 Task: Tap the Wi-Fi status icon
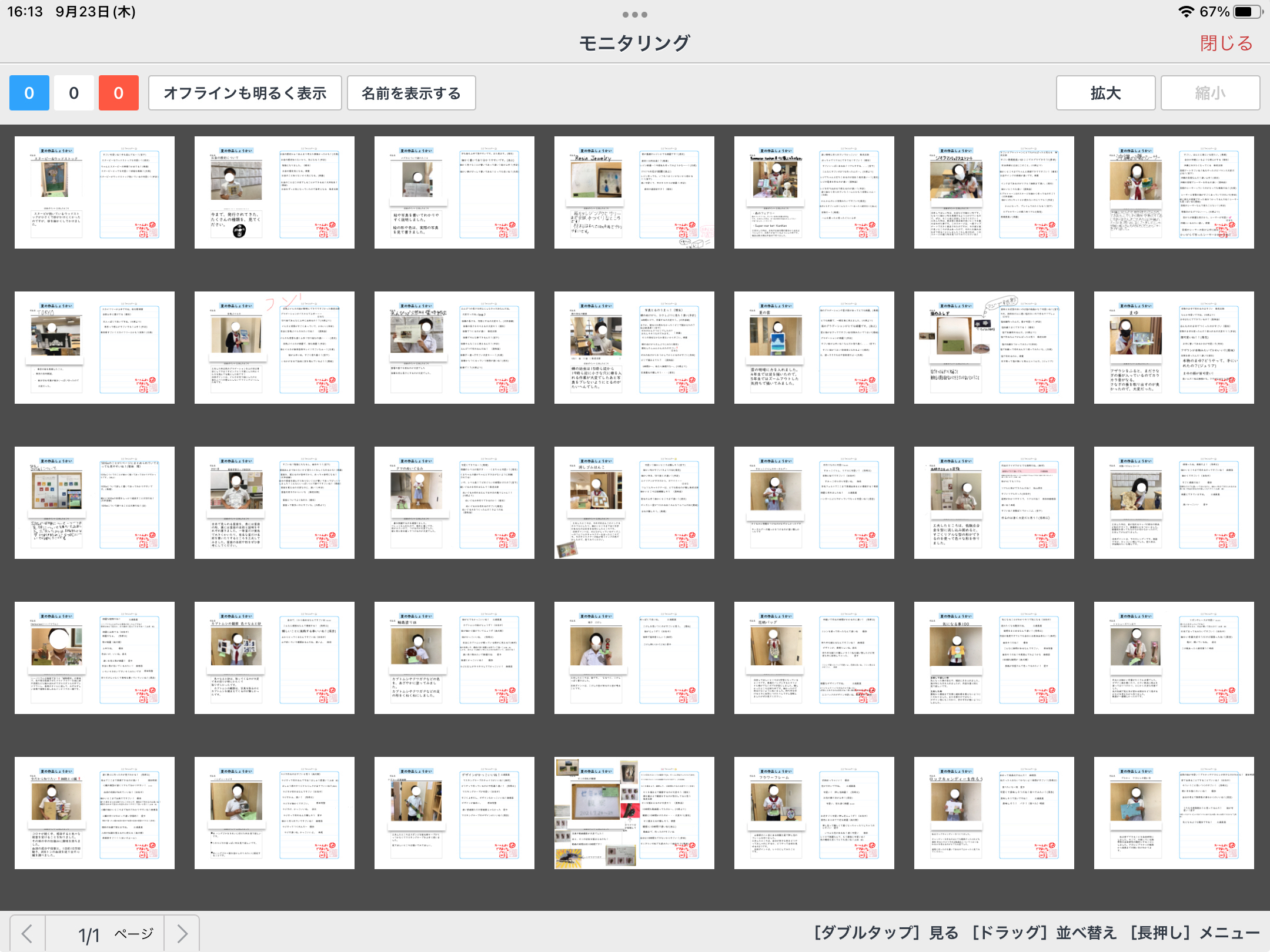point(1187,12)
